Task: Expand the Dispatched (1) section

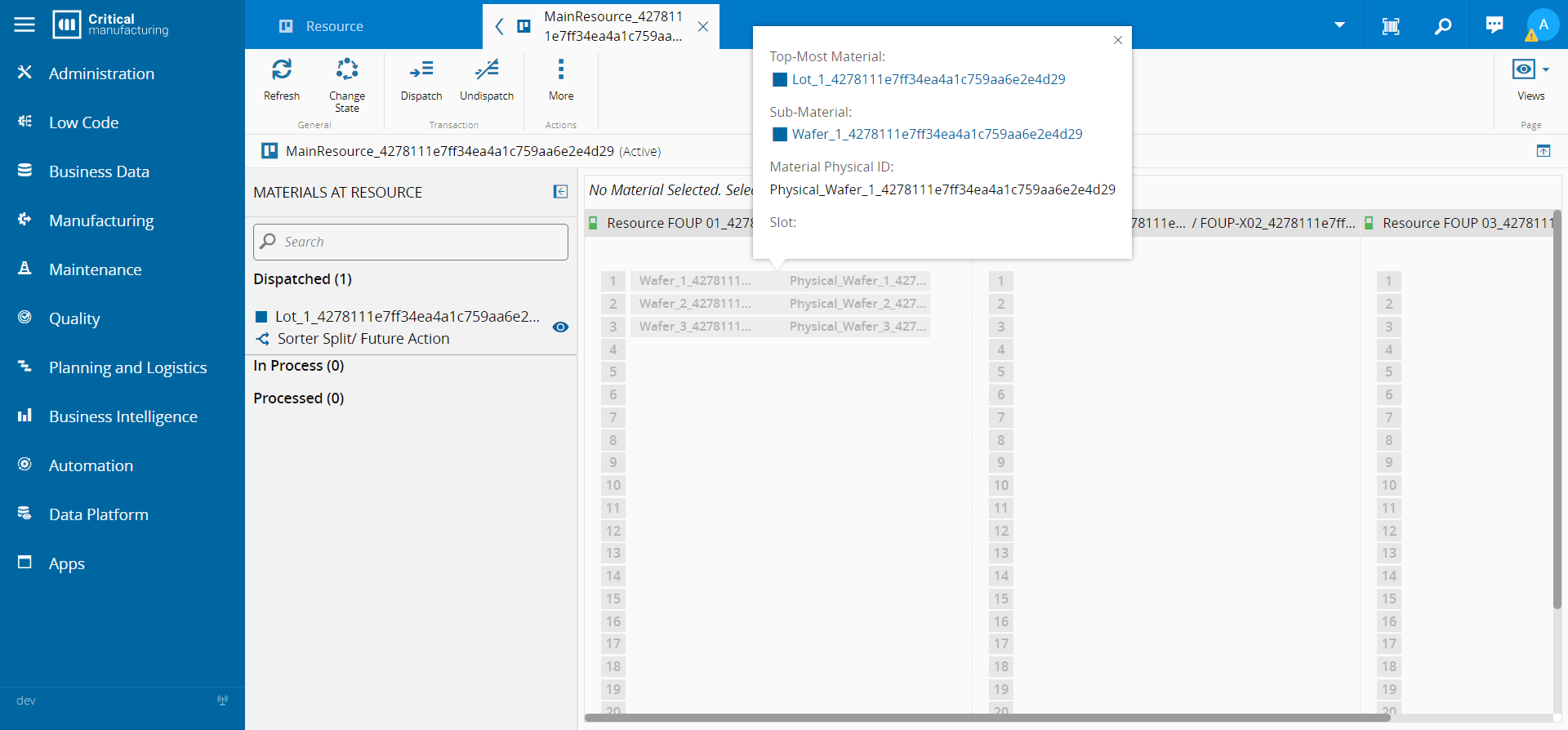Action: point(302,279)
